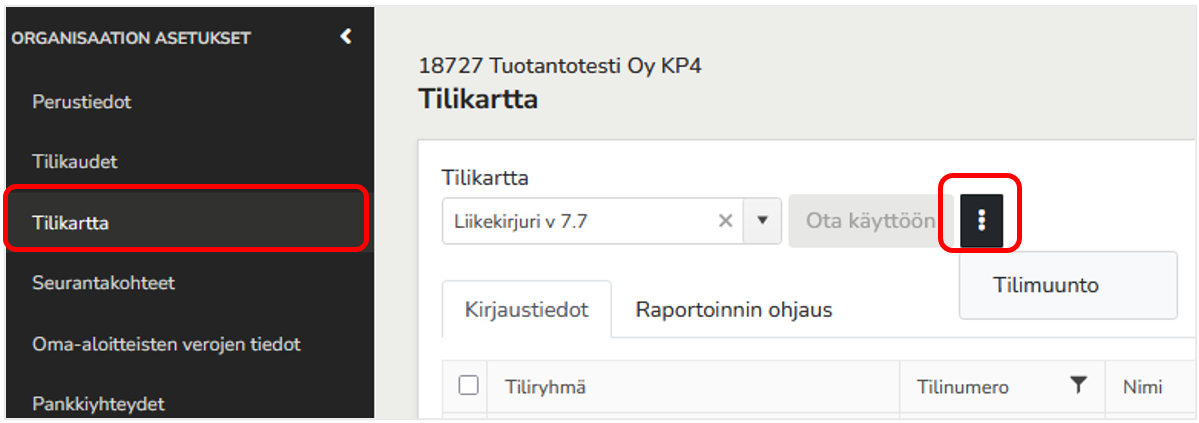The width and height of the screenshot is (1199, 423).
Task: Go to Tilikaudet settings
Action: [74, 162]
